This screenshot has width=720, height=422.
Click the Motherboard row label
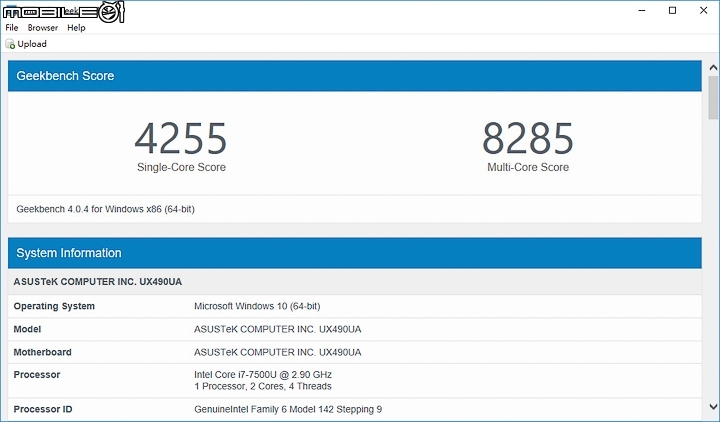pyautogui.click(x=42, y=352)
